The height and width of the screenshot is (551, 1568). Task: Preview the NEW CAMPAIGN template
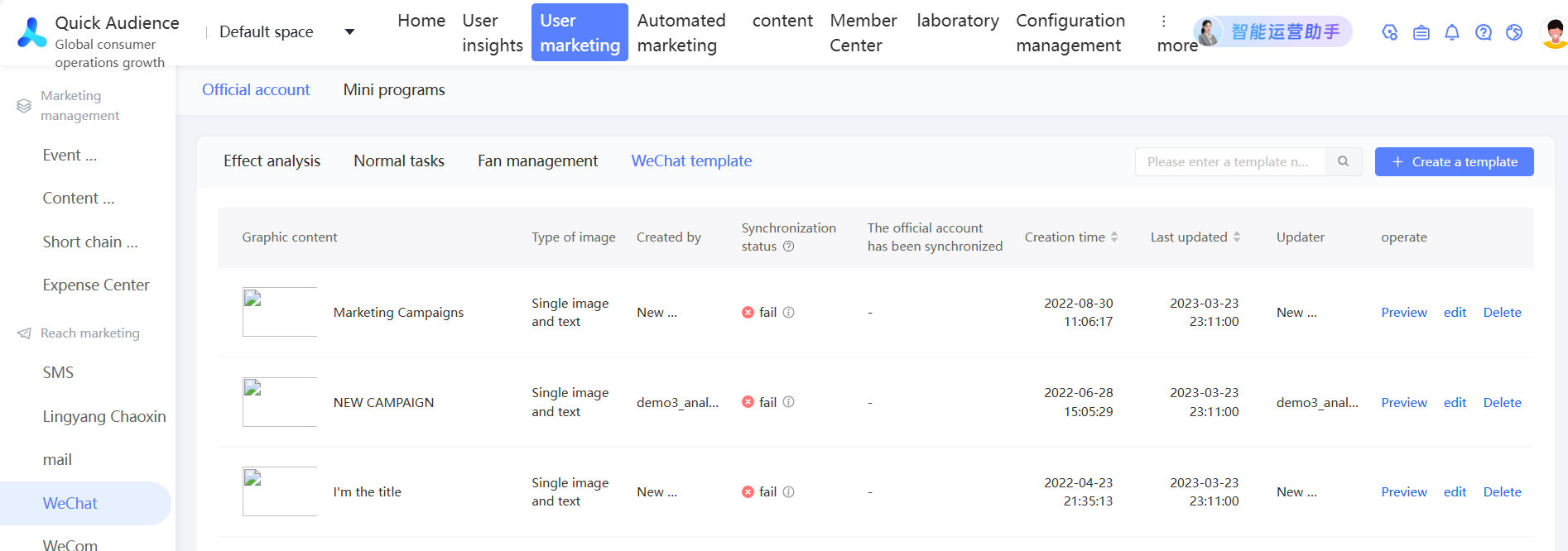tap(1404, 403)
